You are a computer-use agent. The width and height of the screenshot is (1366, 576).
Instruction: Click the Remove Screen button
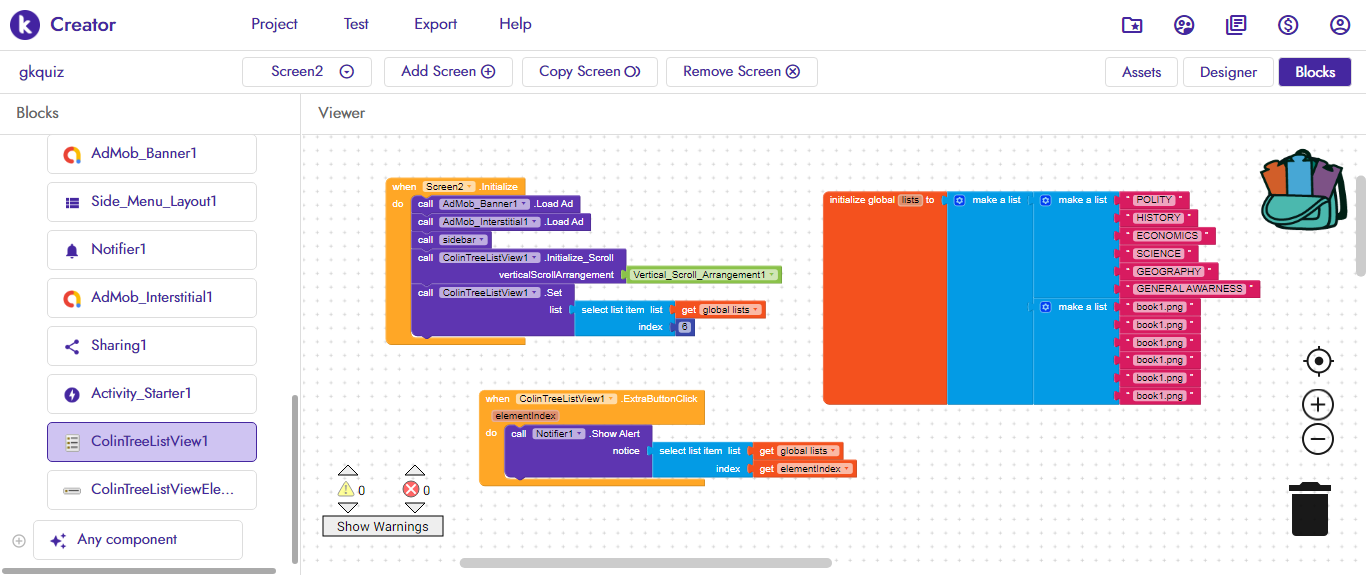tap(741, 72)
